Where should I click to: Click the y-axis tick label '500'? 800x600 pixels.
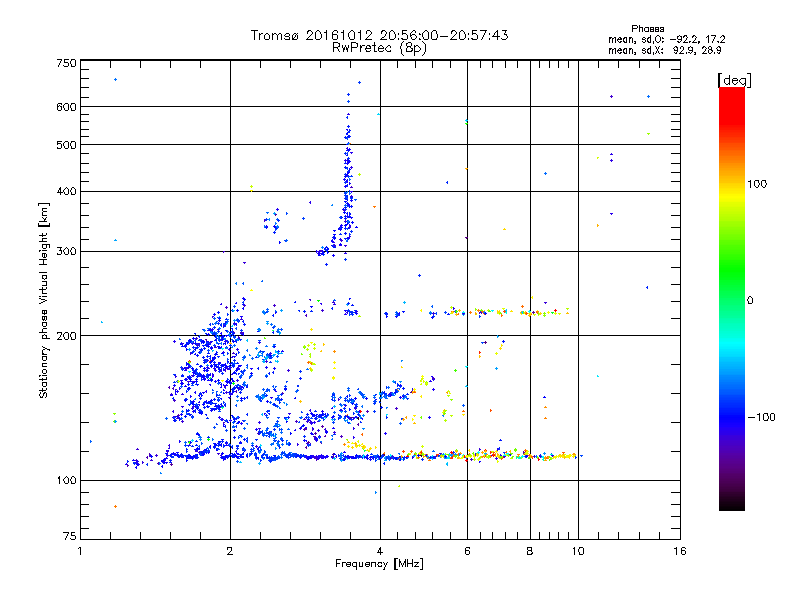click(66, 145)
